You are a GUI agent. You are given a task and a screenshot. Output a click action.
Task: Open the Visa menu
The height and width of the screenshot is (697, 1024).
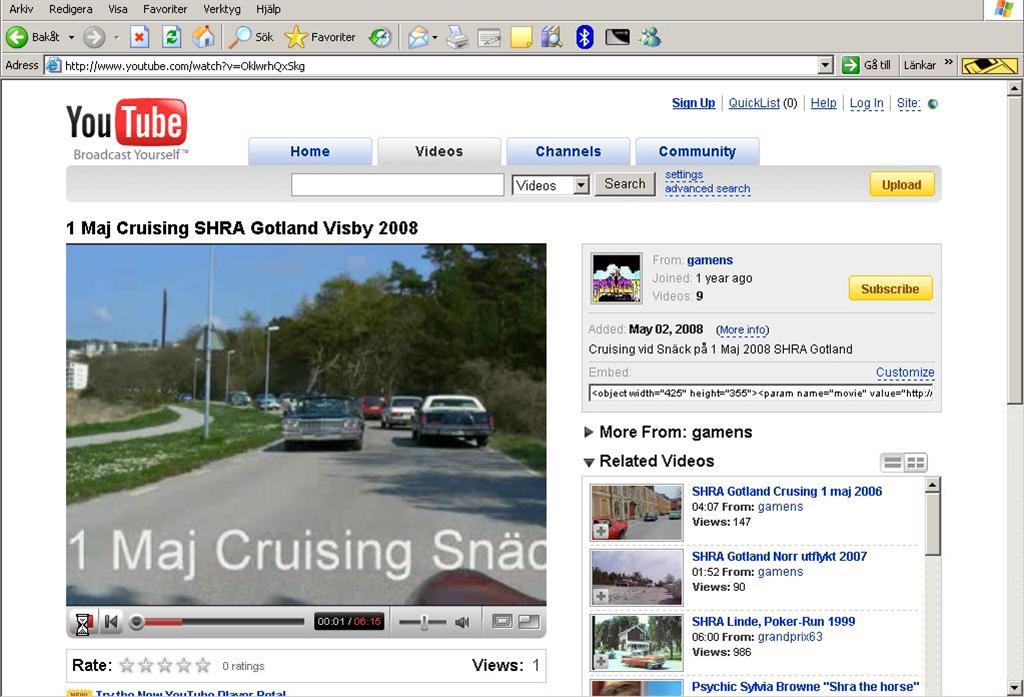118,9
